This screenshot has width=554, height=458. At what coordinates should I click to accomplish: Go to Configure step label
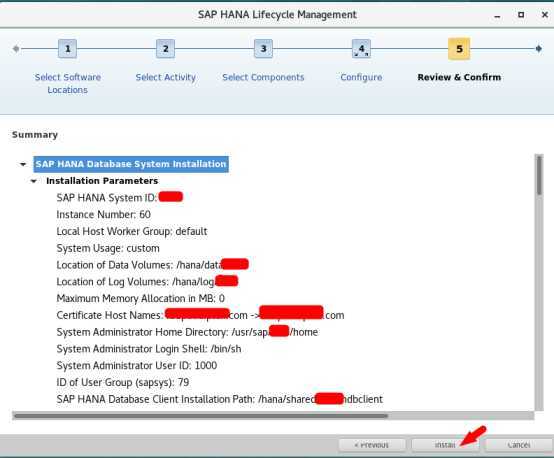pyautogui.click(x=361, y=77)
